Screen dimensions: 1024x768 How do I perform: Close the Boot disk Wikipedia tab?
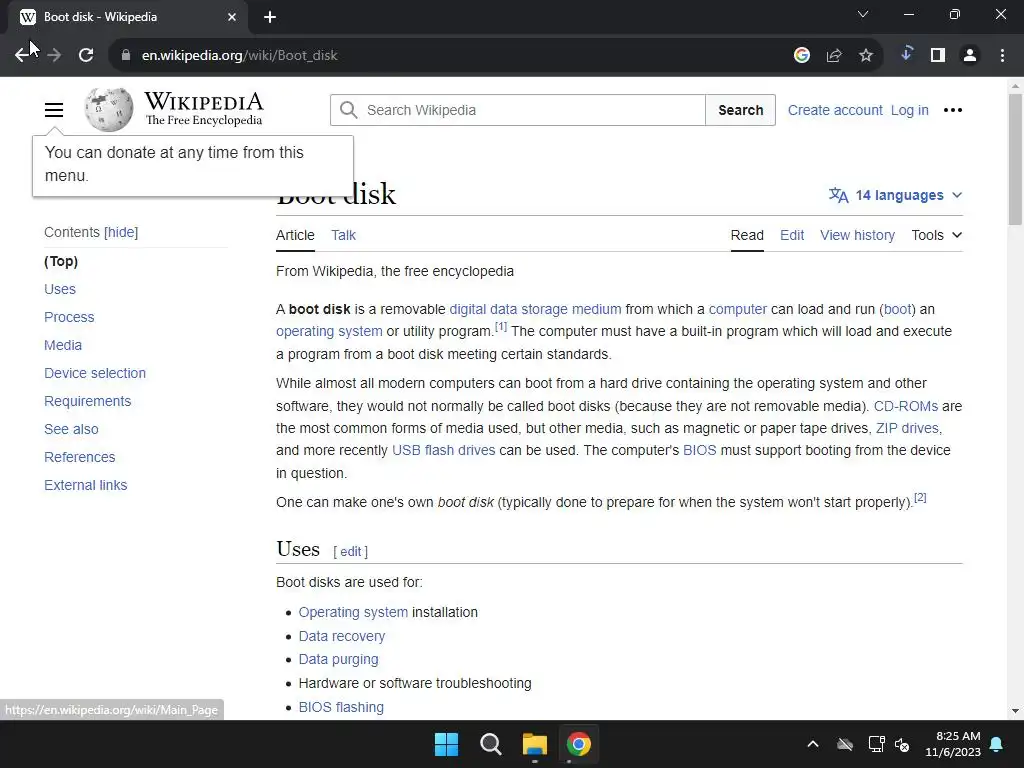(232, 17)
